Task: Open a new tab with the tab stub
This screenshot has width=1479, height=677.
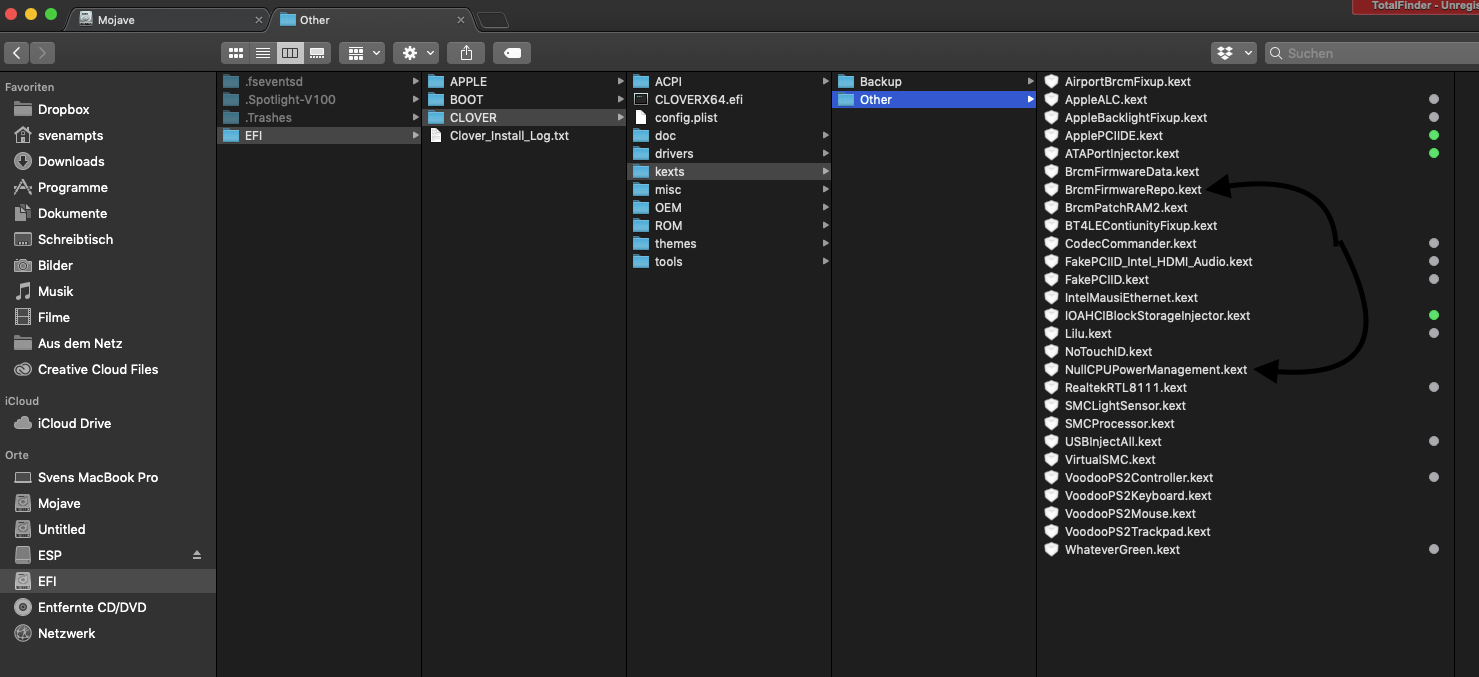Action: 493,20
